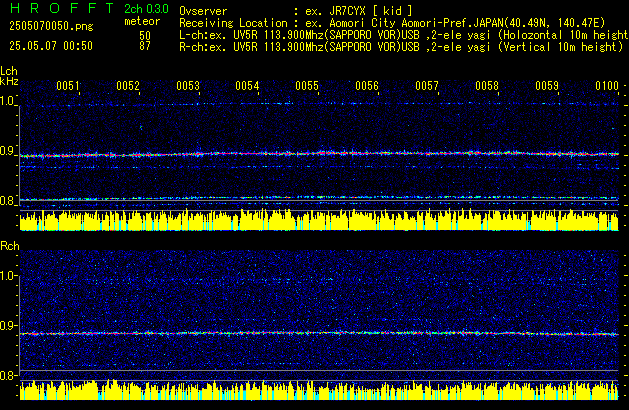The width and height of the screenshot is (629, 410).
Task: Click the timestamp 25.05.07 00:50
Action: pos(51,46)
